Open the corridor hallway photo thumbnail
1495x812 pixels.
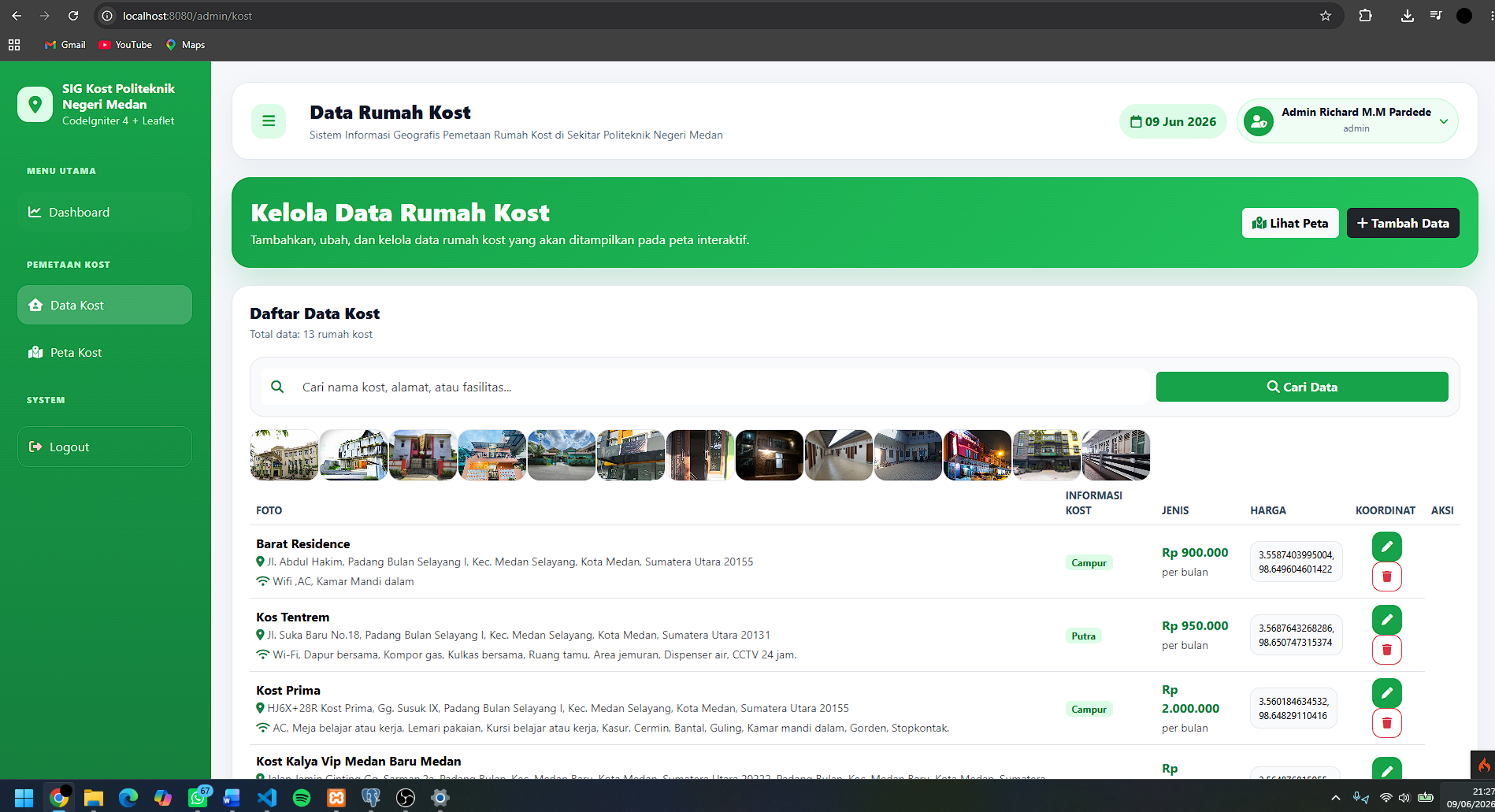[839, 455]
